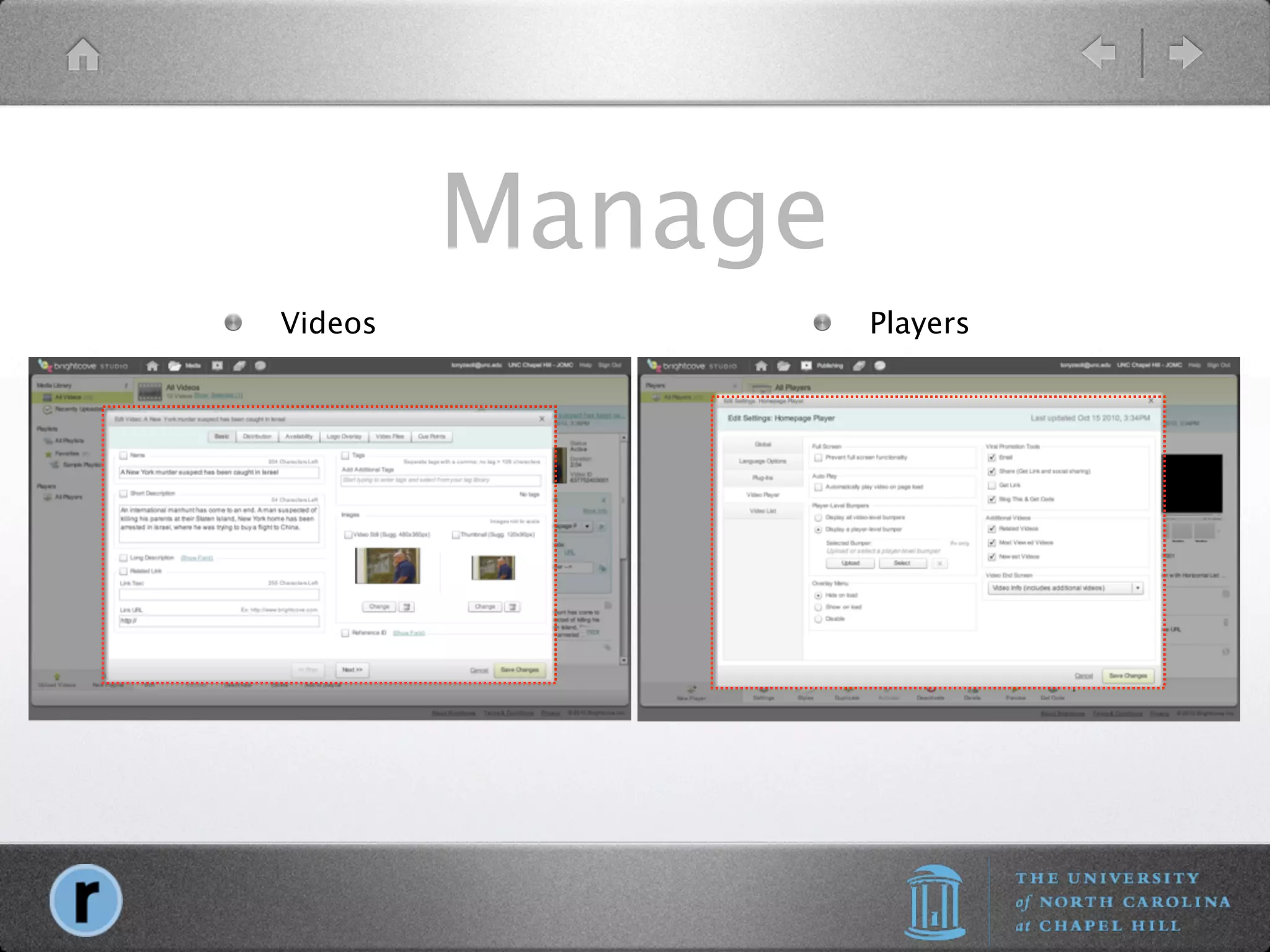Click Select bumper button
The width and height of the screenshot is (1270, 952).
pyautogui.click(x=902, y=563)
